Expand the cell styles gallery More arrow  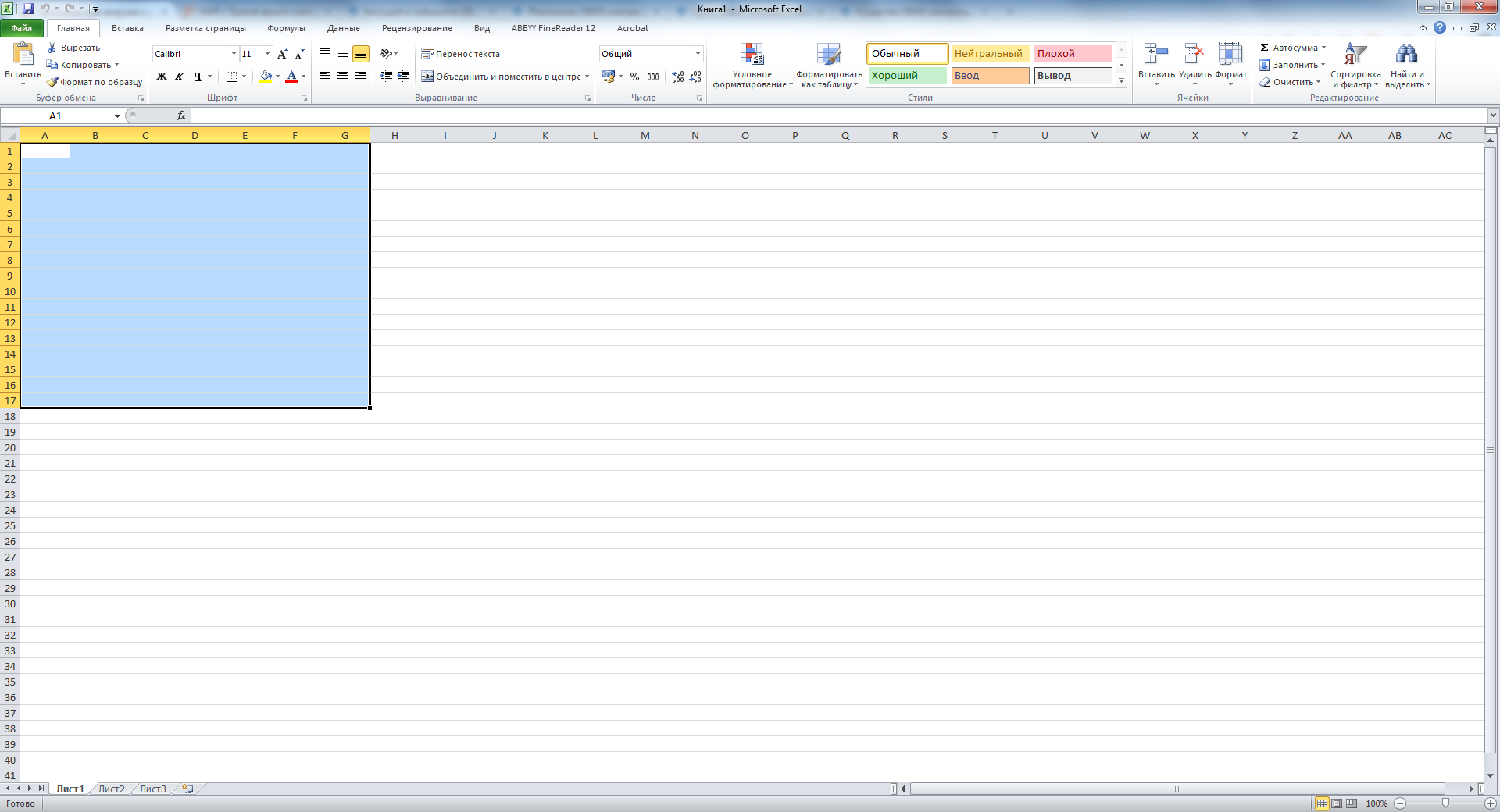tap(1121, 80)
